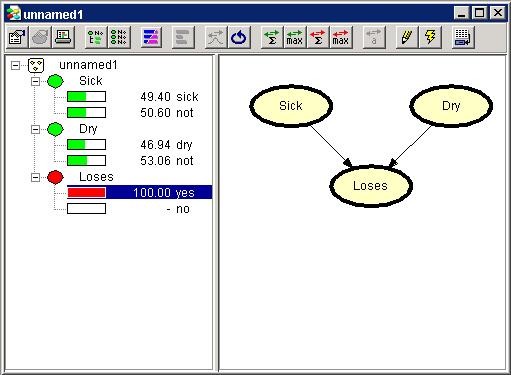Click the red node icon beside Loses

(x=55, y=177)
